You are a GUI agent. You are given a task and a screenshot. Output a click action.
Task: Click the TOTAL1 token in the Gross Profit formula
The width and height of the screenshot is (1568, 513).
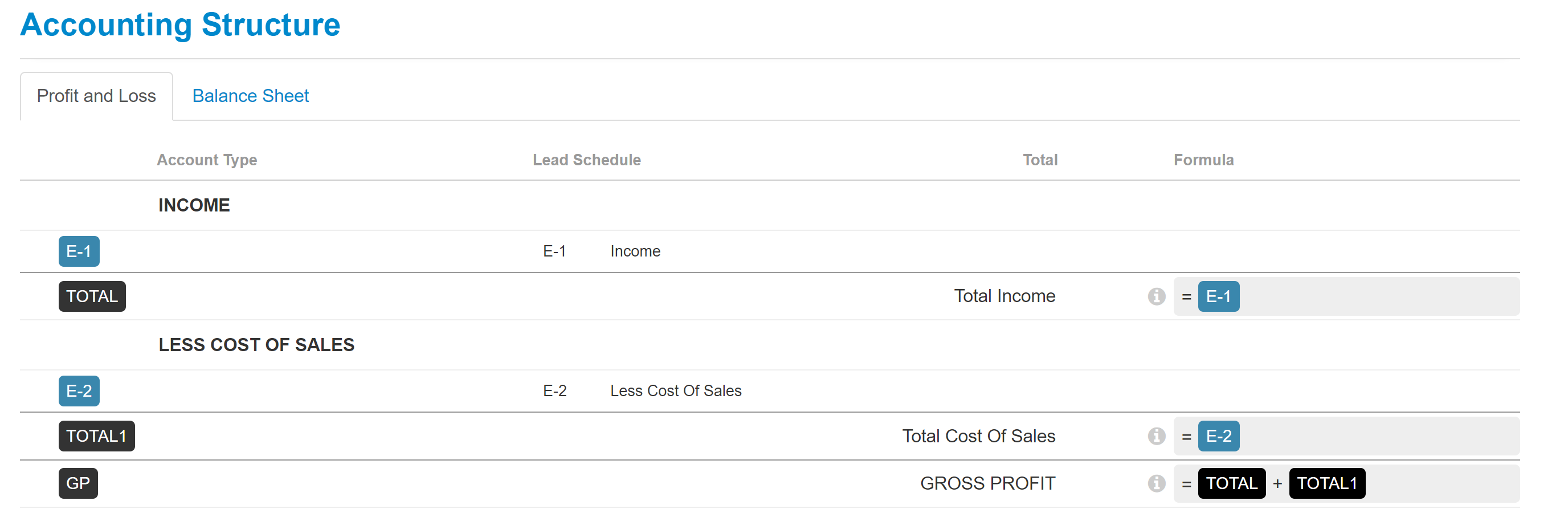[1327, 483]
